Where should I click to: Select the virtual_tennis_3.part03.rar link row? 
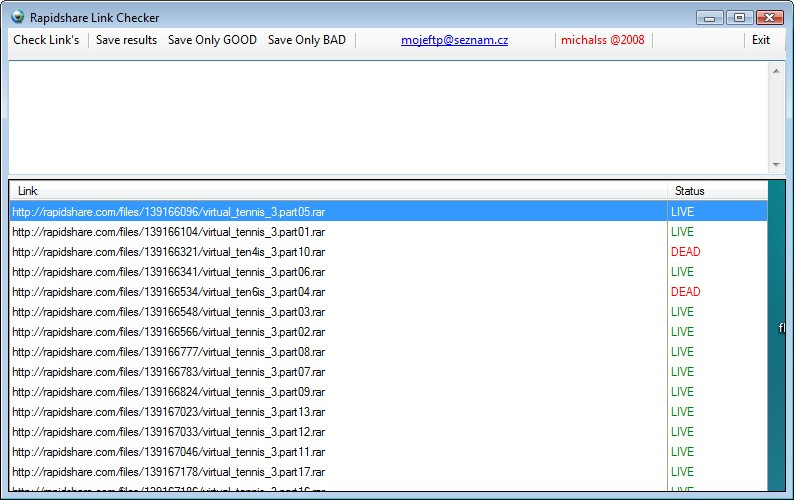(388, 312)
